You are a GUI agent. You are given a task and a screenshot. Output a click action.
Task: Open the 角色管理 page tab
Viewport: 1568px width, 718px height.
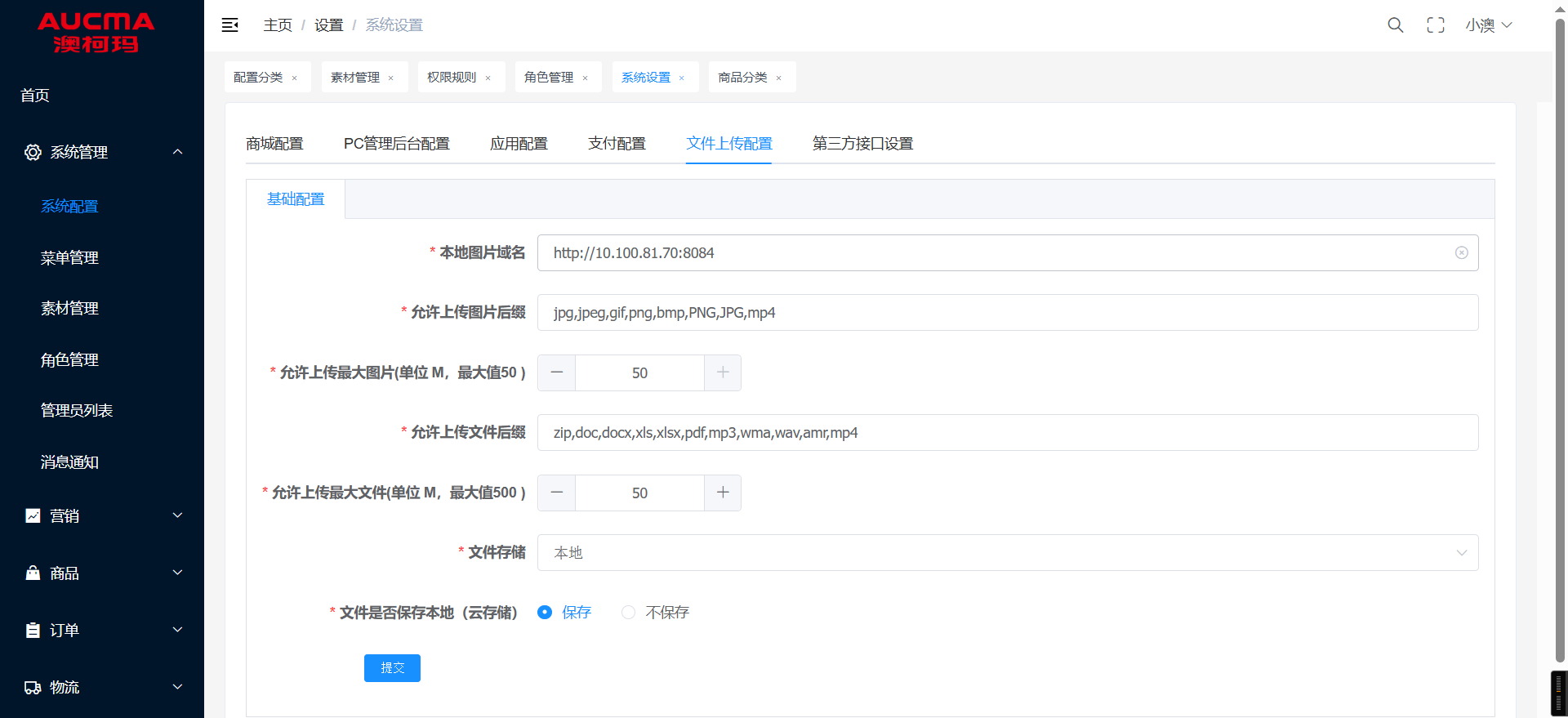549,78
